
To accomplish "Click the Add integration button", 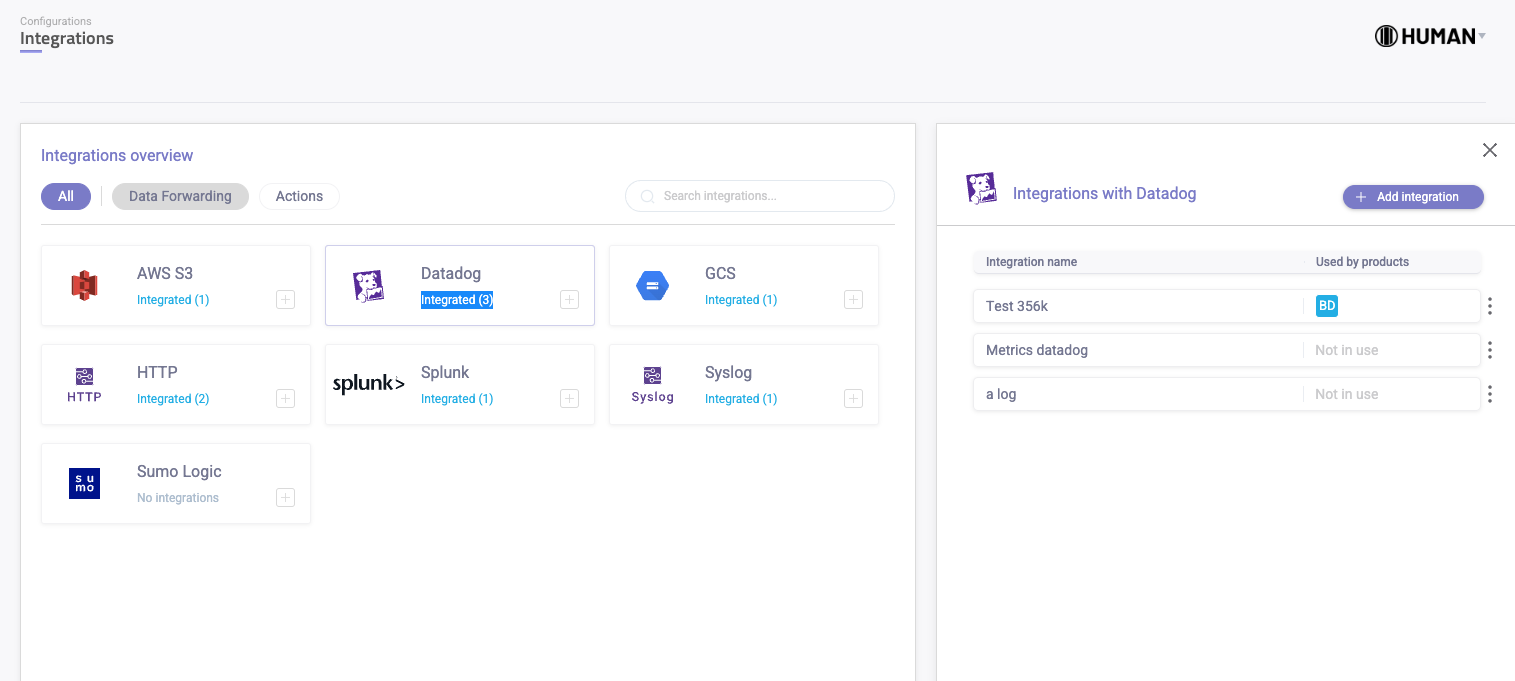I will tap(1412, 197).
